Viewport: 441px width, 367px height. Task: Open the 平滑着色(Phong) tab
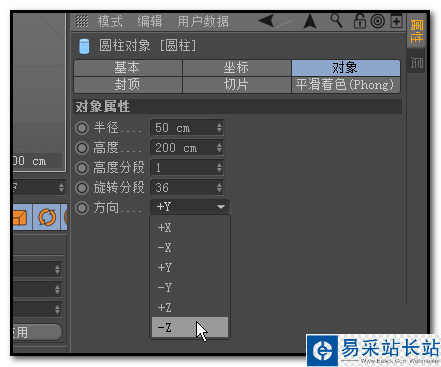click(346, 85)
